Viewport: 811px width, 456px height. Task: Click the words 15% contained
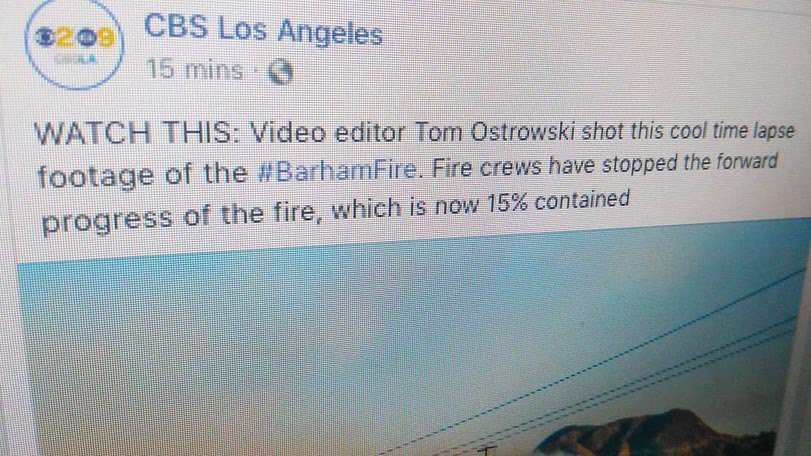558,202
